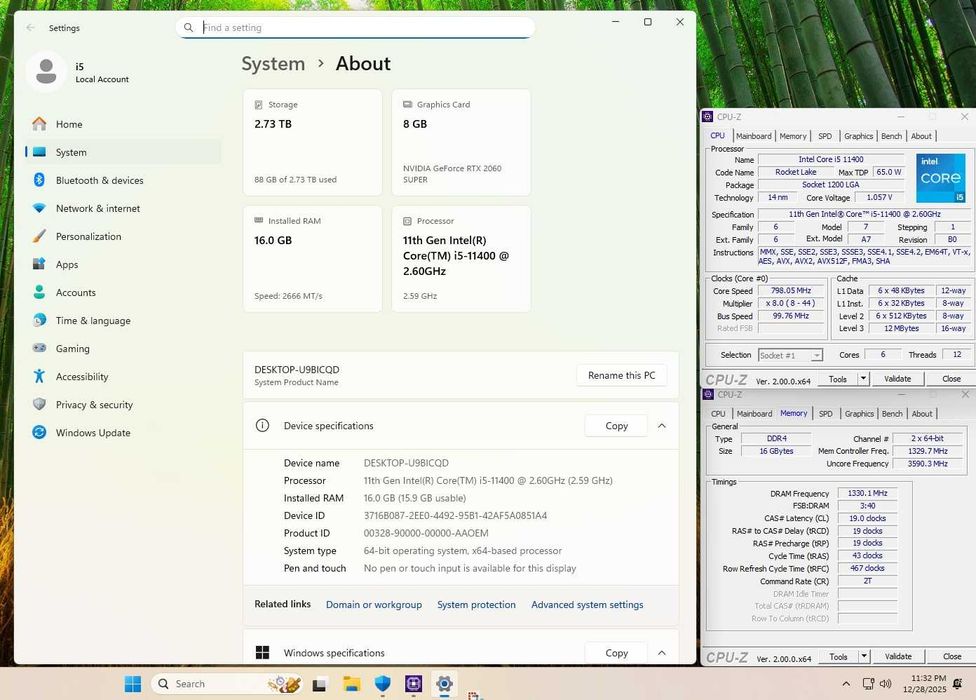Open Tools dropdown arrow in lower CPU-Z
976x700 pixels.
point(864,656)
